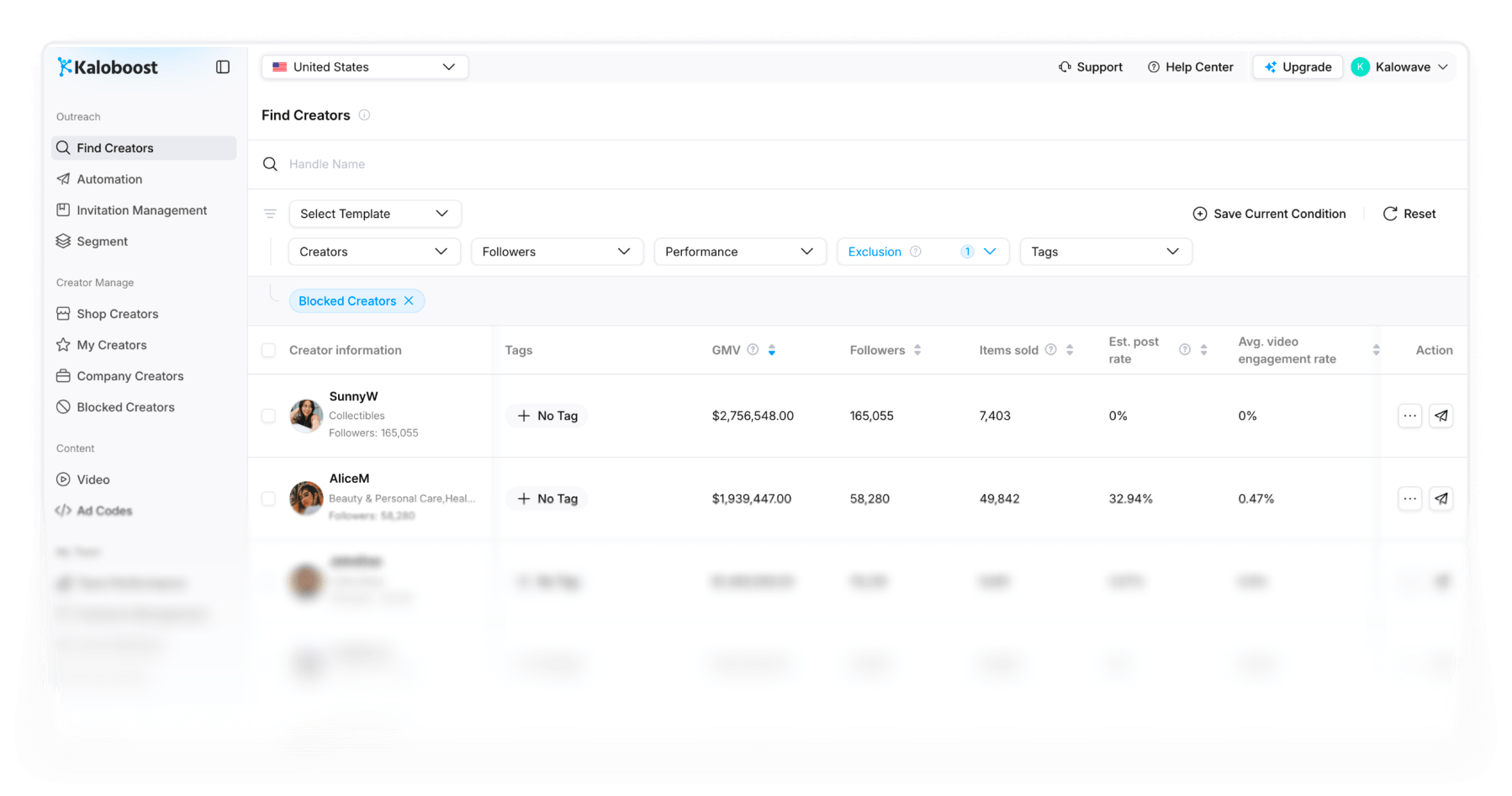Click the Kalowave avatar icon
Viewport: 1512px width, 796px height.
click(1361, 67)
